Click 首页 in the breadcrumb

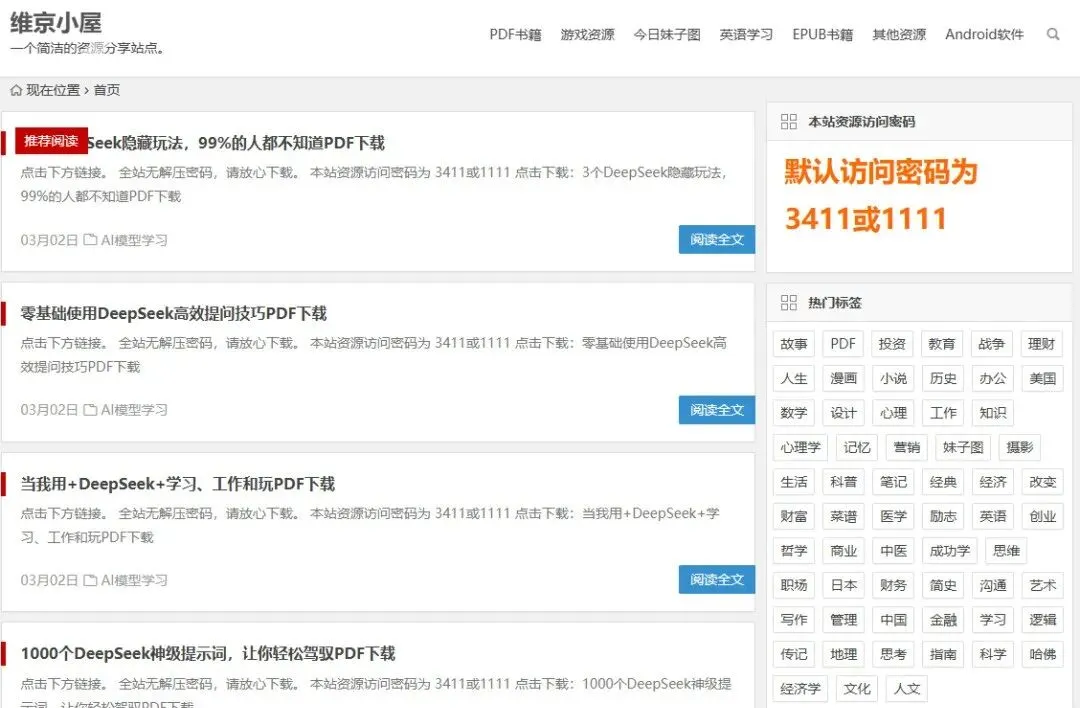tap(107, 90)
